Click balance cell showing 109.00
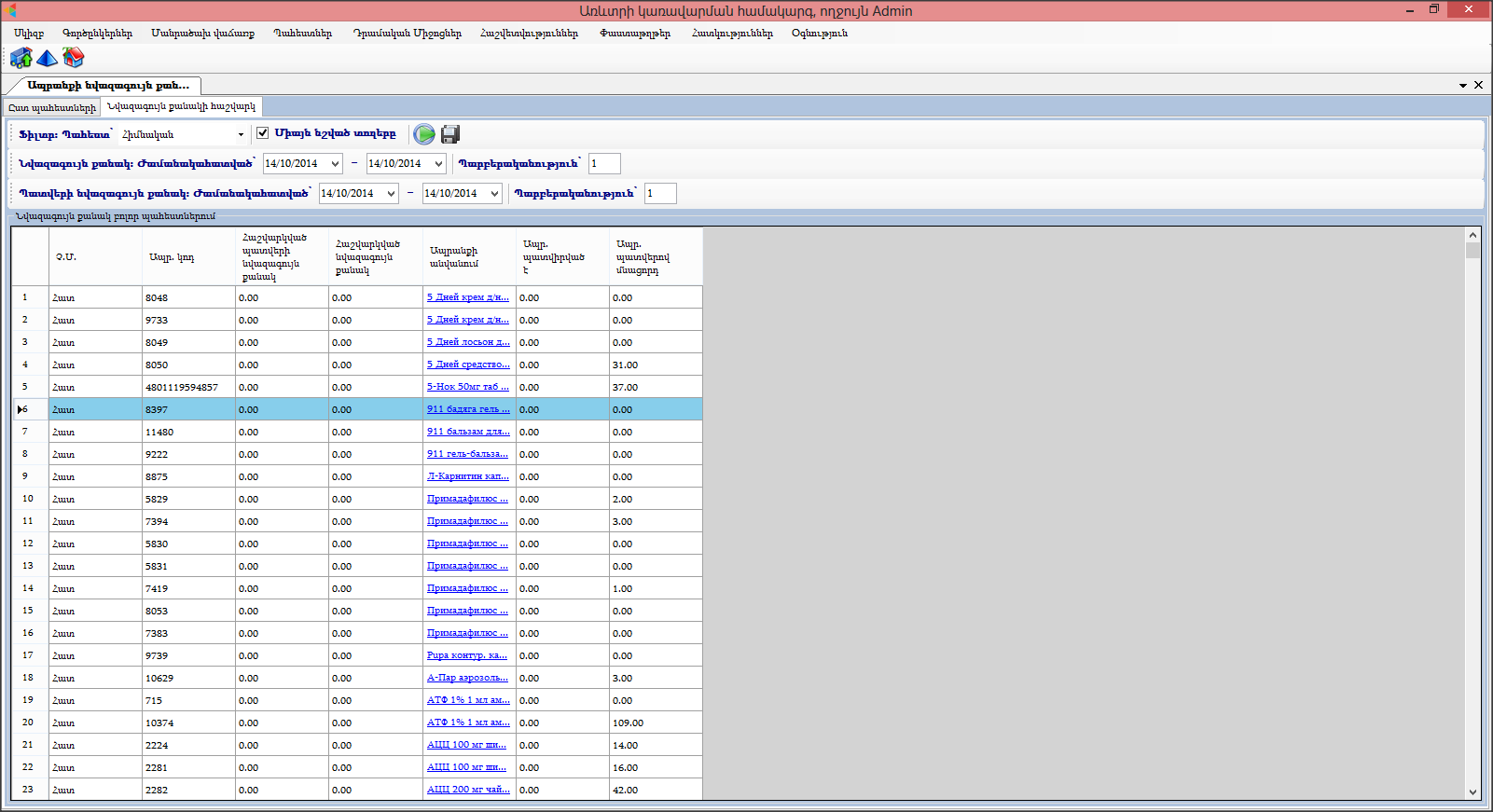 click(x=657, y=723)
